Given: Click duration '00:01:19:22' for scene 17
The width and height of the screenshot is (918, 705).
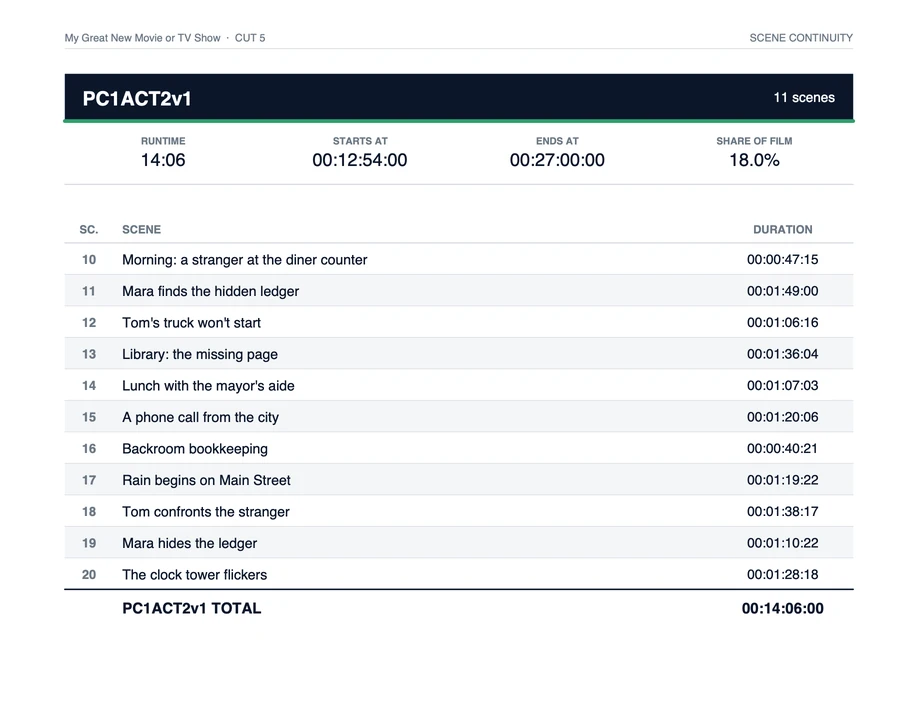Looking at the screenshot, I should [x=783, y=480].
